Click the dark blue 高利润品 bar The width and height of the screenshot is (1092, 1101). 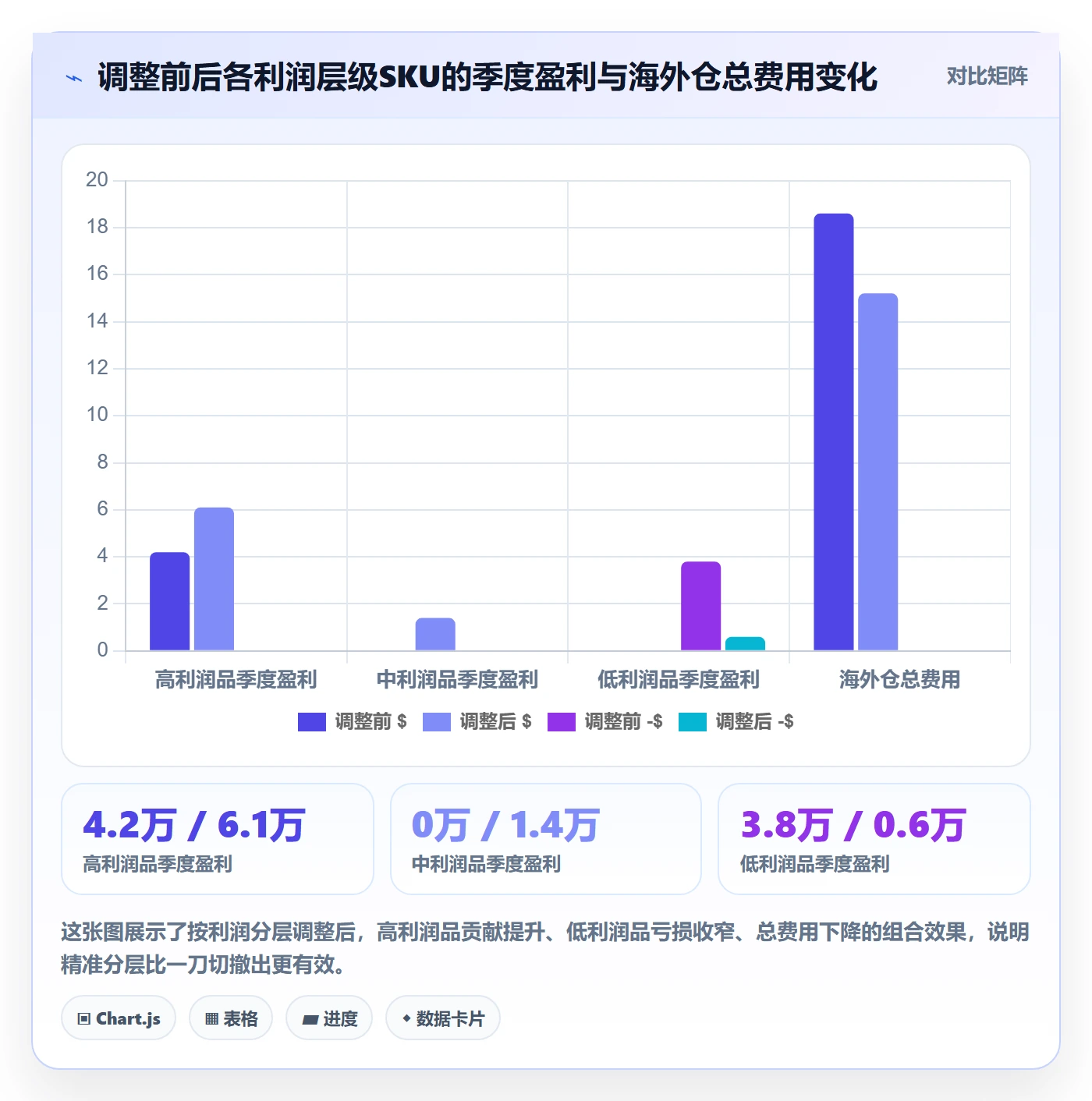coord(170,601)
